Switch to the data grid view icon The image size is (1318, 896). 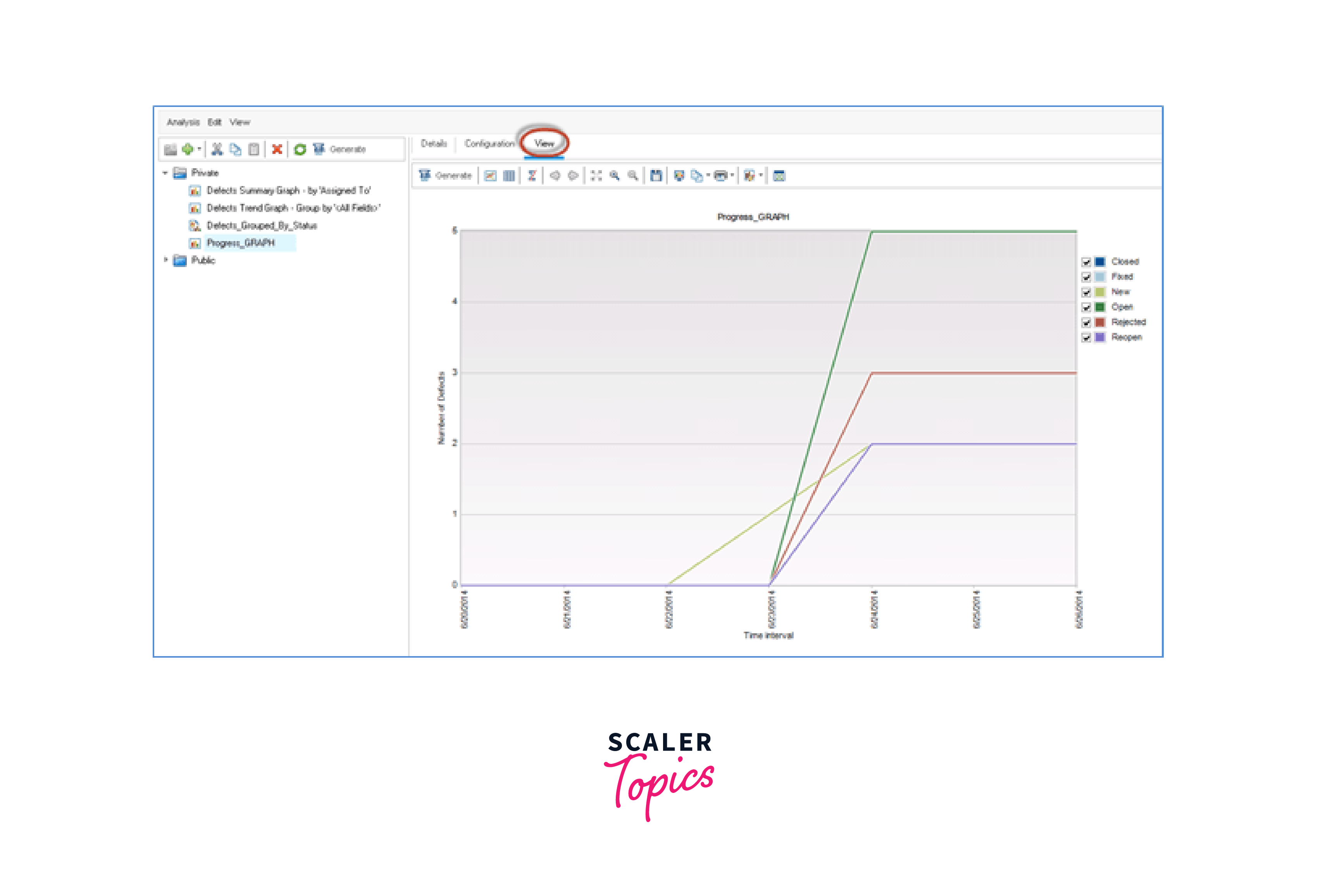click(509, 176)
